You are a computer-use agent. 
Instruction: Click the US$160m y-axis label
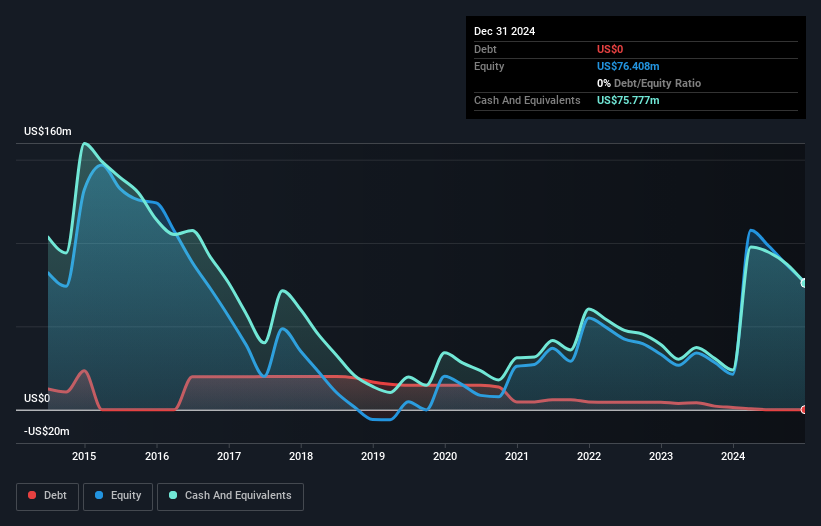tap(48, 131)
